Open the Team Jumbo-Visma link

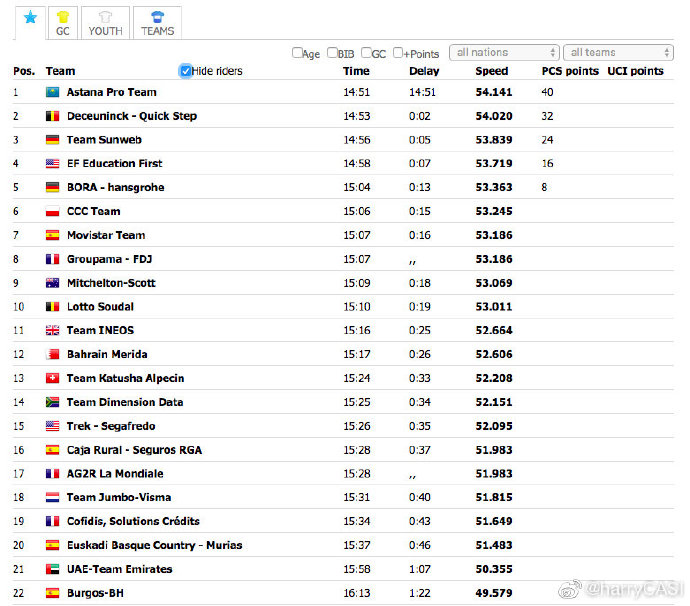tap(119, 497)
